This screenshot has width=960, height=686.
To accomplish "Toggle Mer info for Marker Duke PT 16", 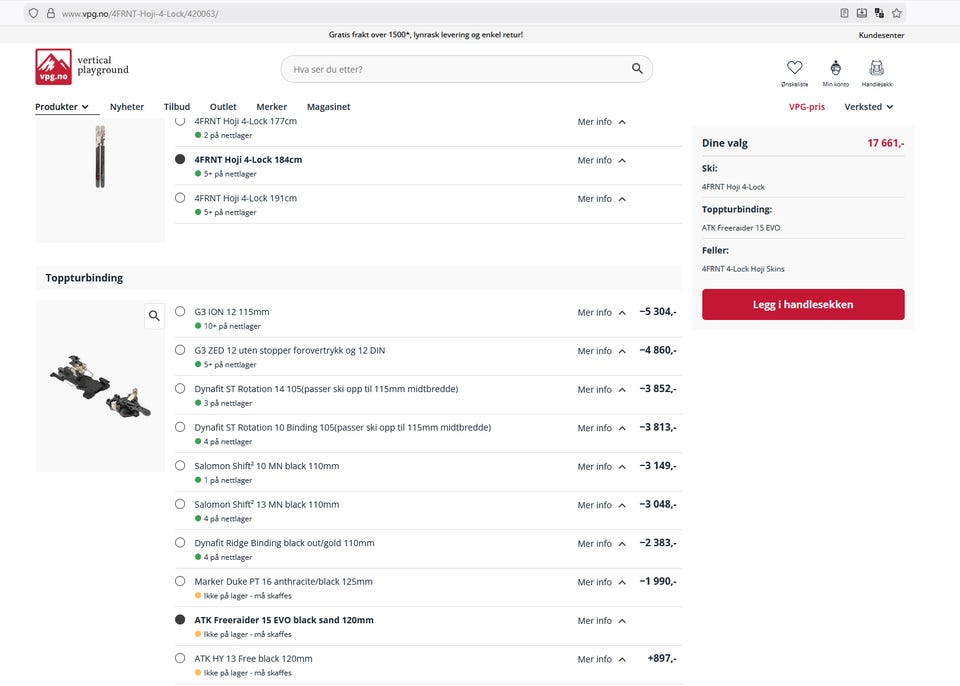I will [601, 582].
